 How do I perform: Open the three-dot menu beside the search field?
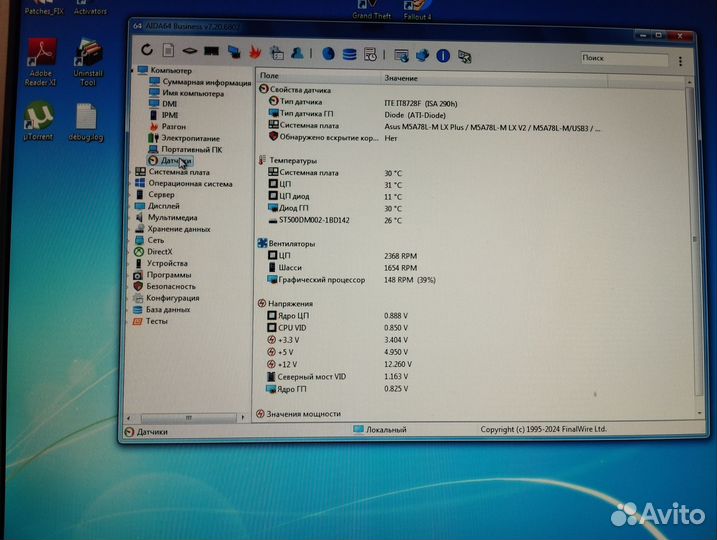coord(682,59)
